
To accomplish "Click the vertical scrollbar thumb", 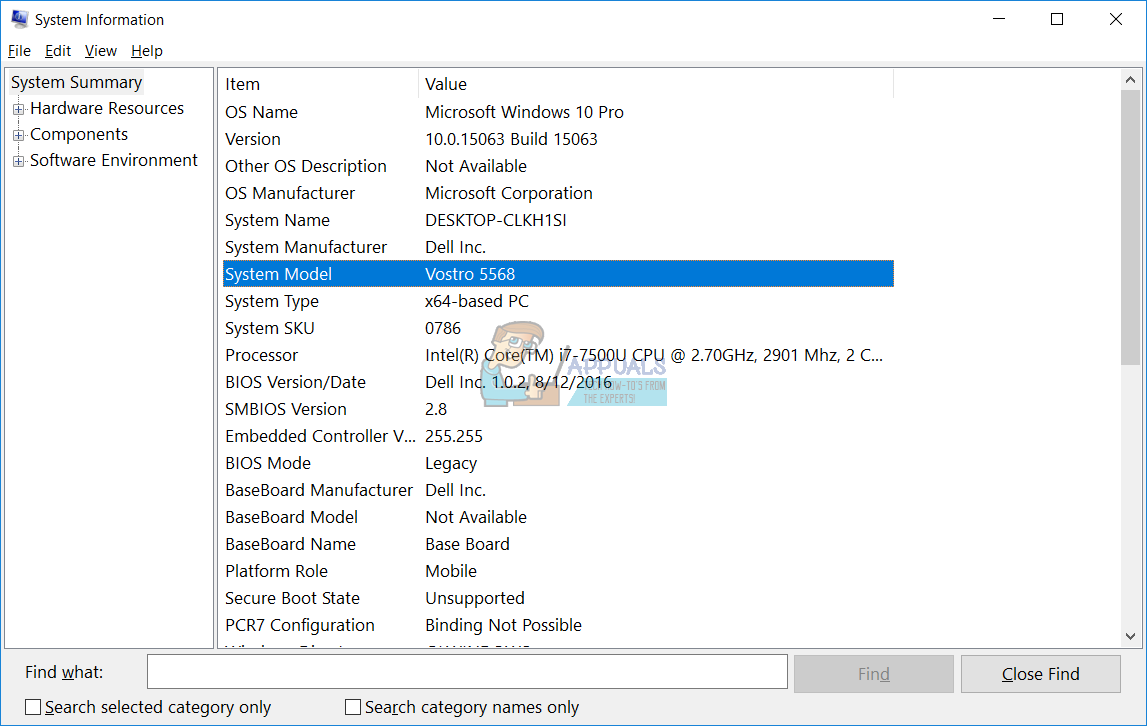I will click(1130, 227).
